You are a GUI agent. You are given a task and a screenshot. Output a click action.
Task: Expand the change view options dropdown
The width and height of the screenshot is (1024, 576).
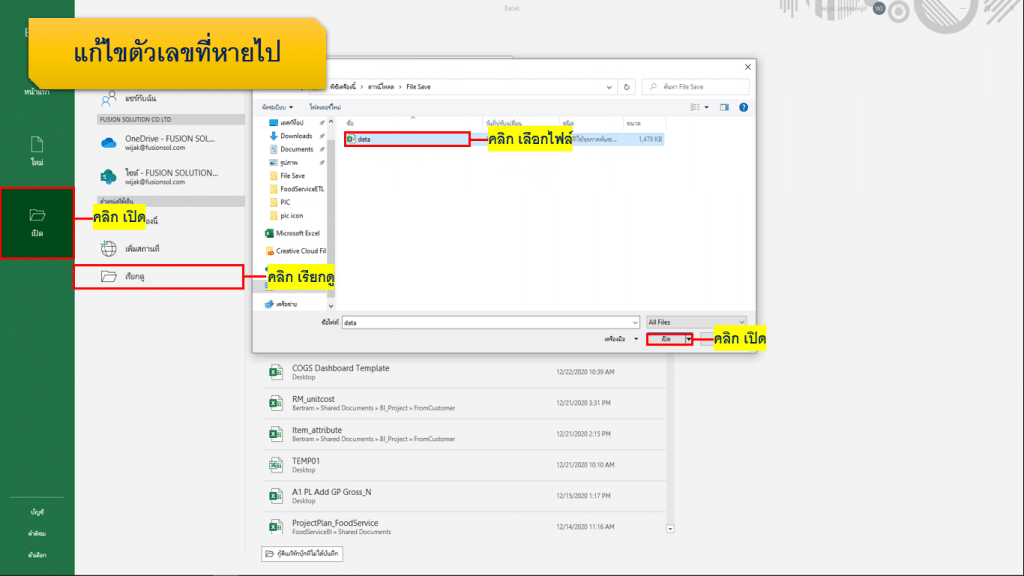tap(706, 106)
